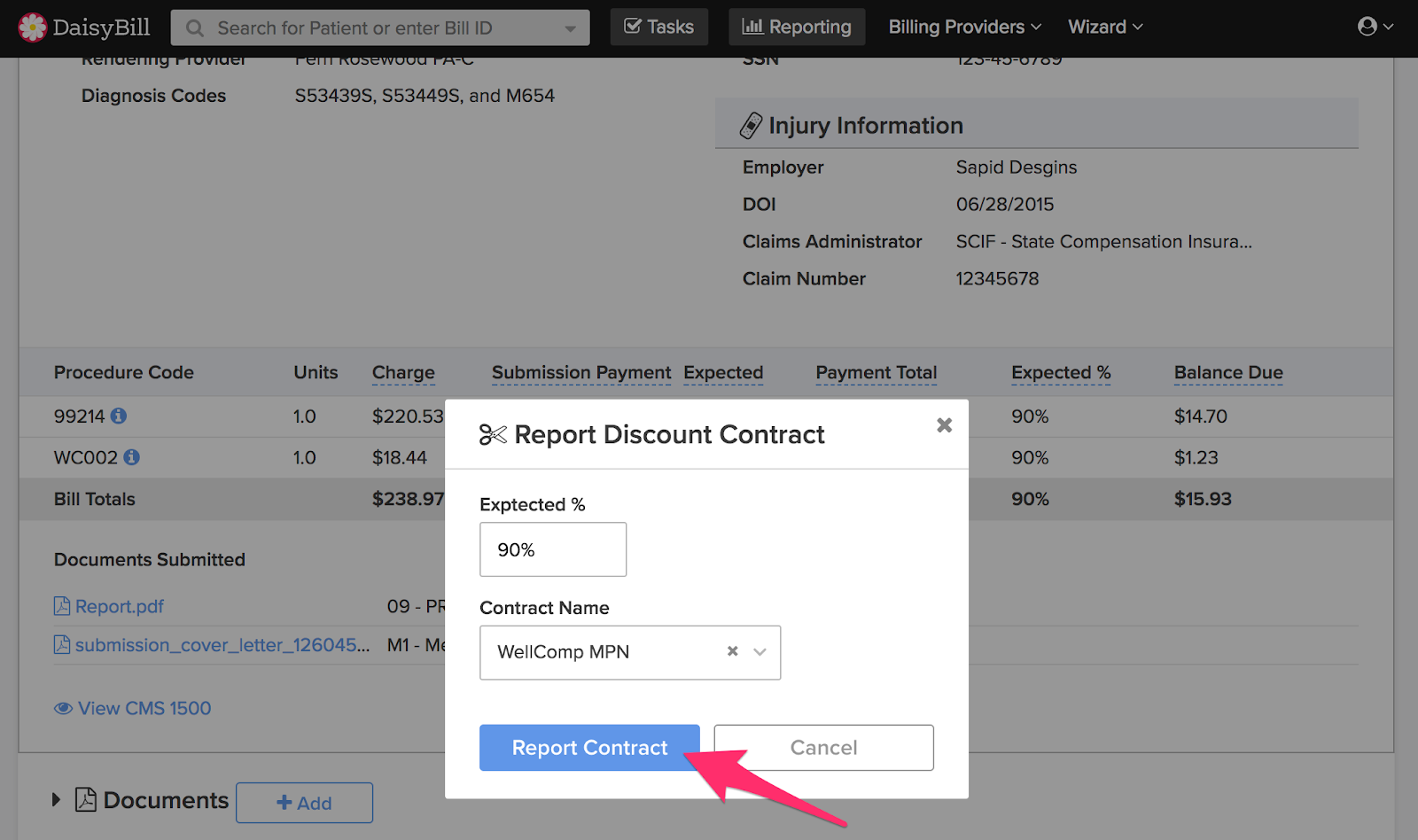The width and height of the screenshot is (1418, 840).
Task: Open the Billing Providers menu
Action: pyautogui.click(x=965, y=27)
